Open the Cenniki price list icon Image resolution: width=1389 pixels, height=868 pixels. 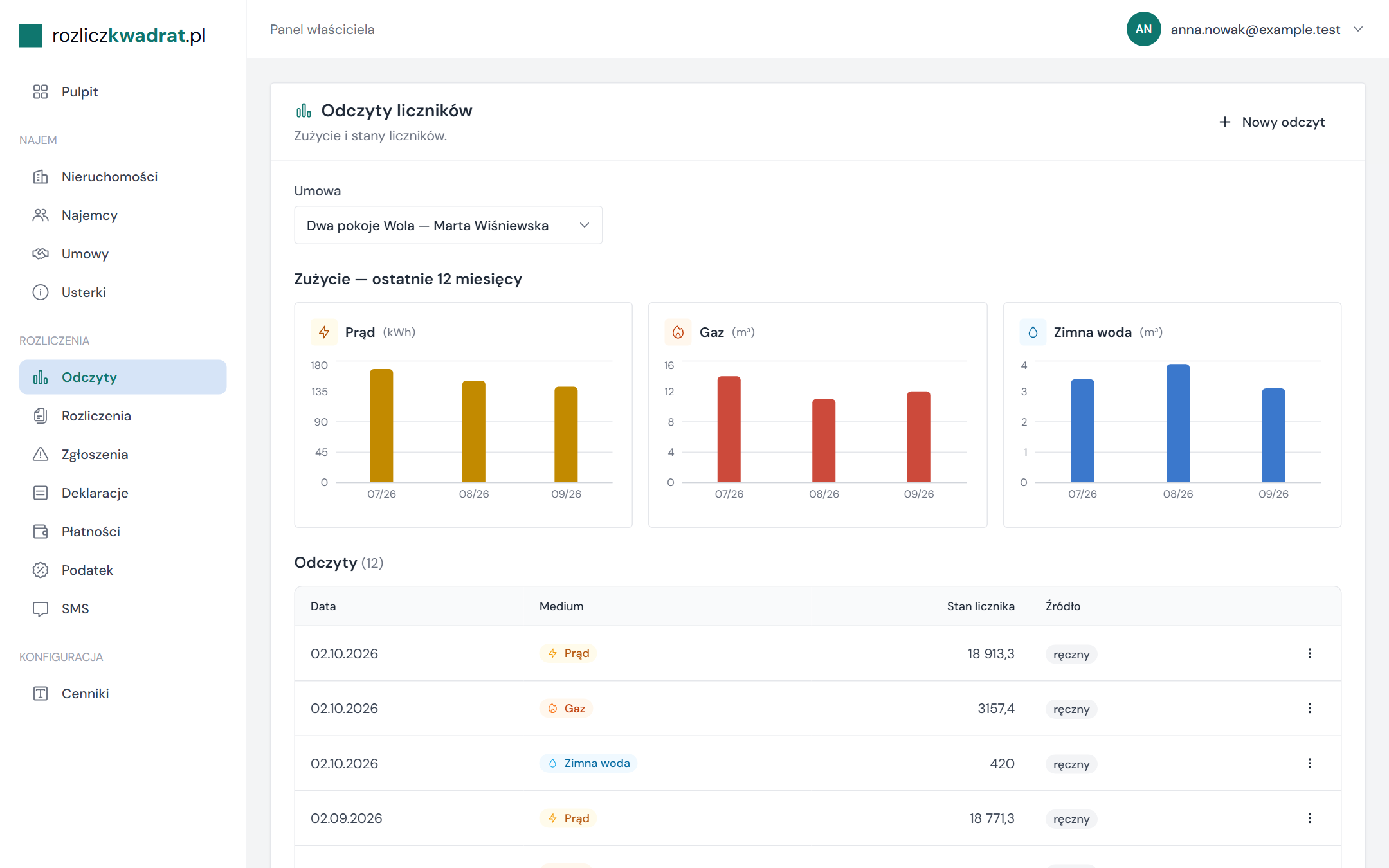[41, 694]
